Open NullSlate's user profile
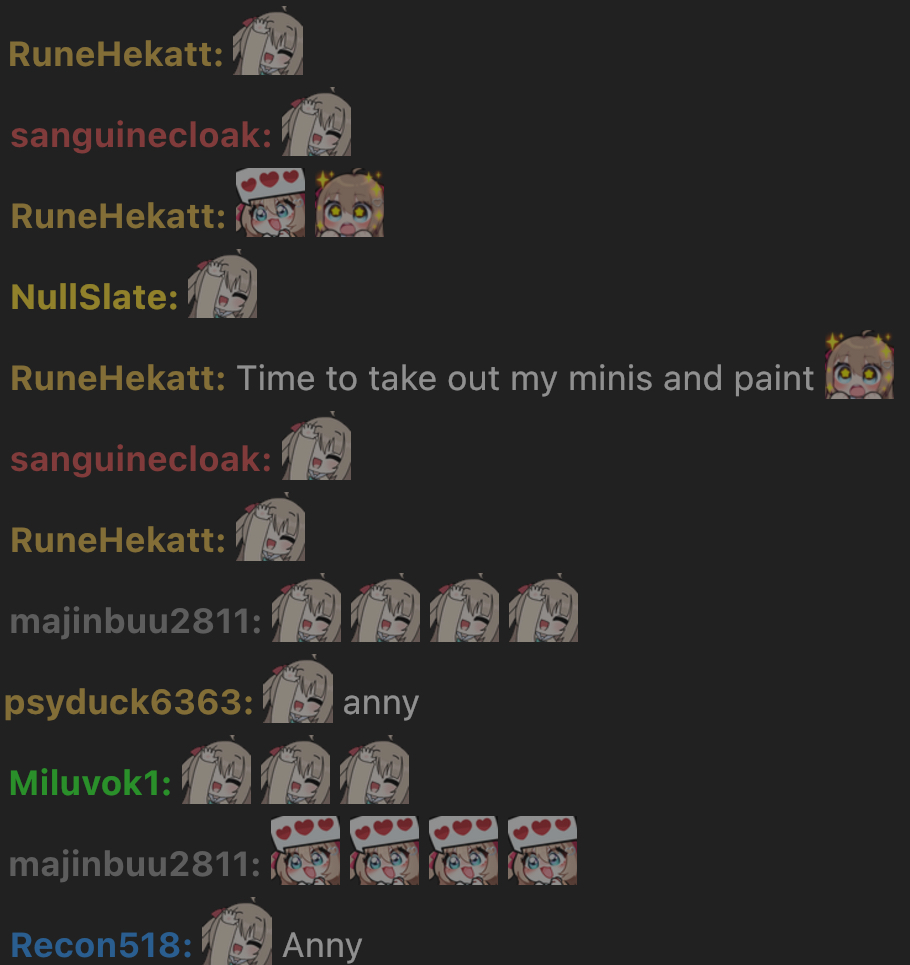The height and width of the screenshot is (965, 910). click(95, 297)
